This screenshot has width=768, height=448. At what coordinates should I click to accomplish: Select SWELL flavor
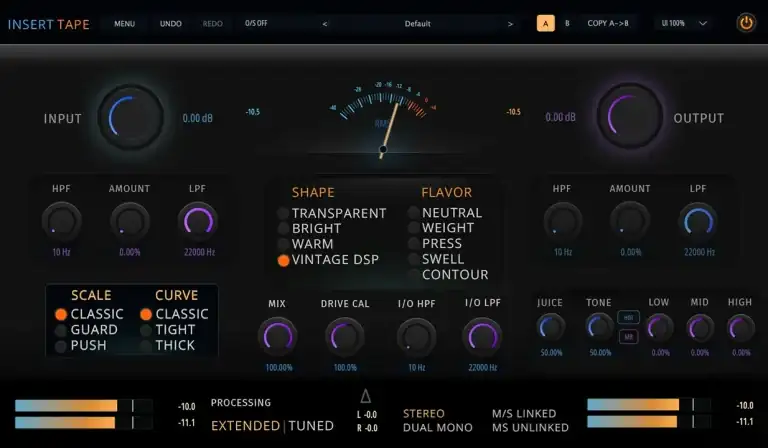pos(436,259)
